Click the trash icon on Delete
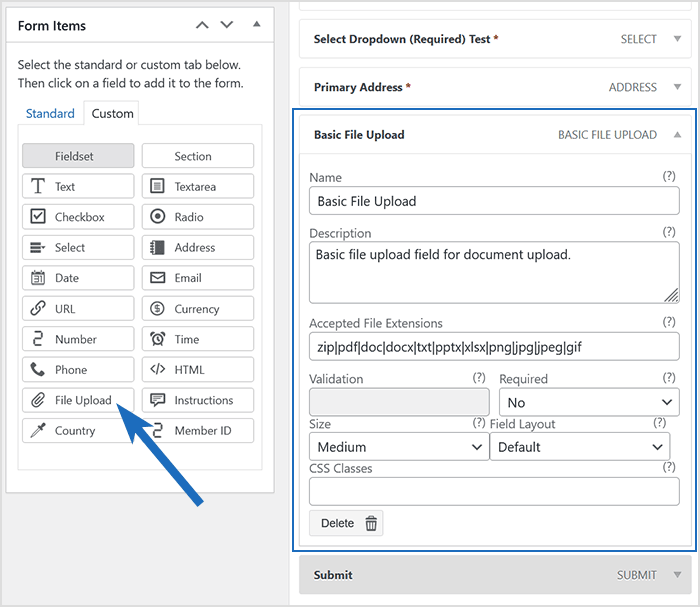Viewport: 700px width, 607px height. (x=371, y=523)
